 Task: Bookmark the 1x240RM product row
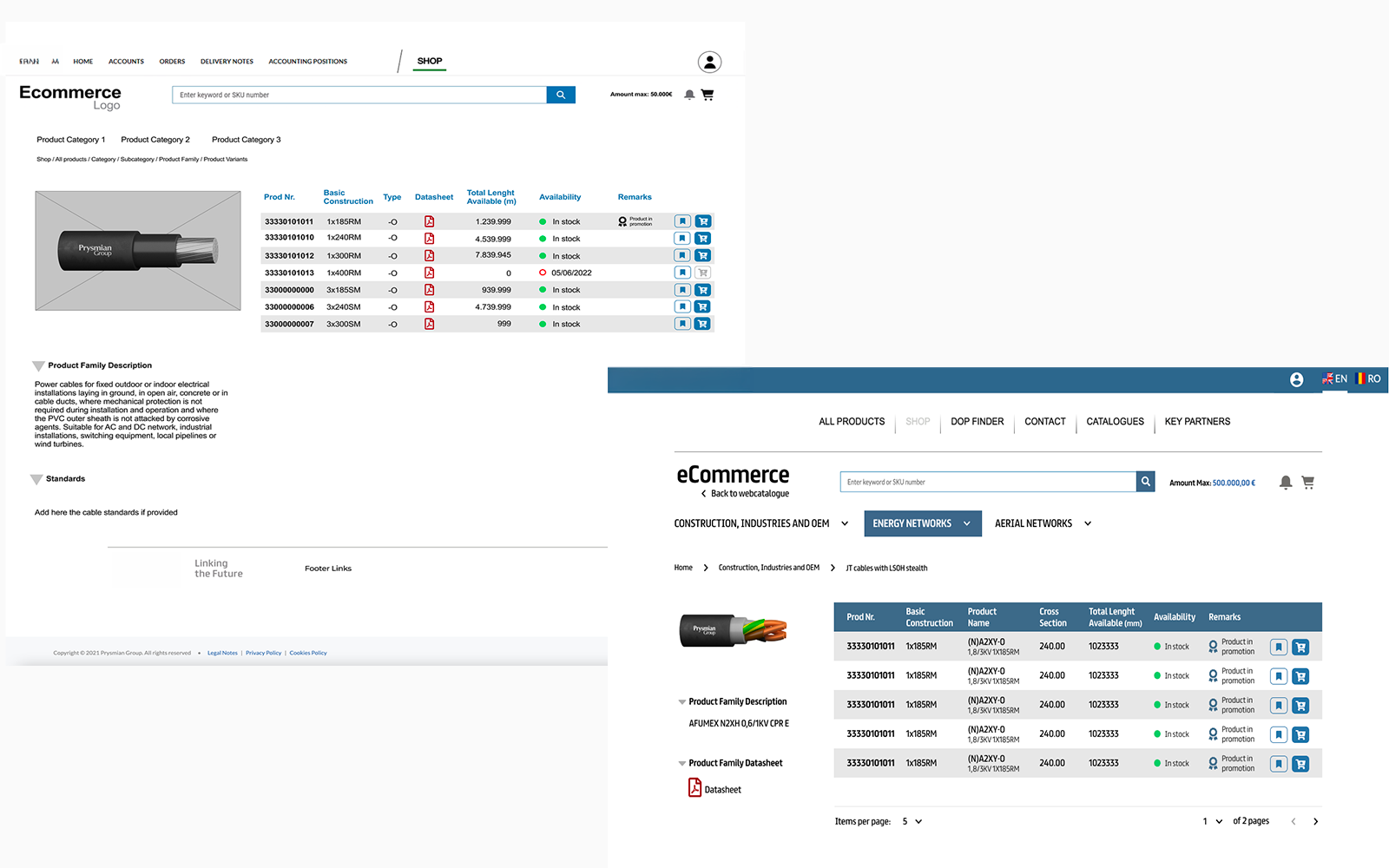click(683, 238)
